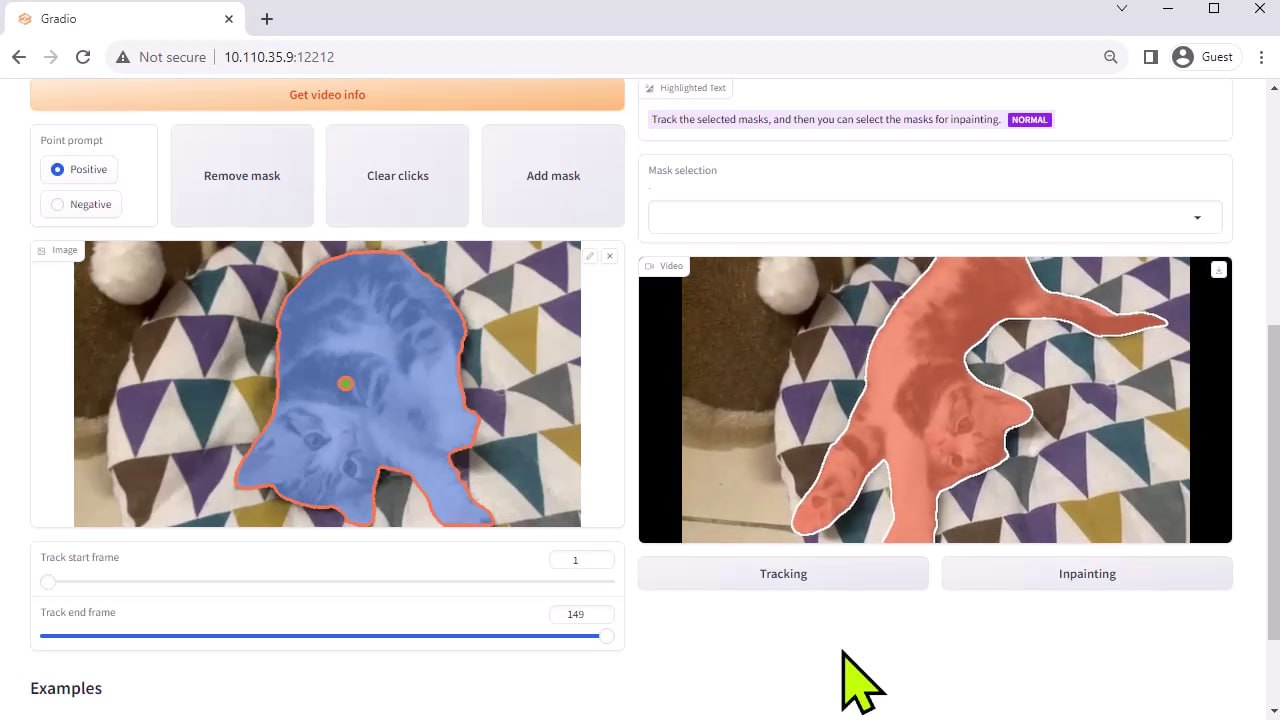Click the Point prompt label
The width and height of the screenshot is (1280, 720).
(x=72, y=141)
